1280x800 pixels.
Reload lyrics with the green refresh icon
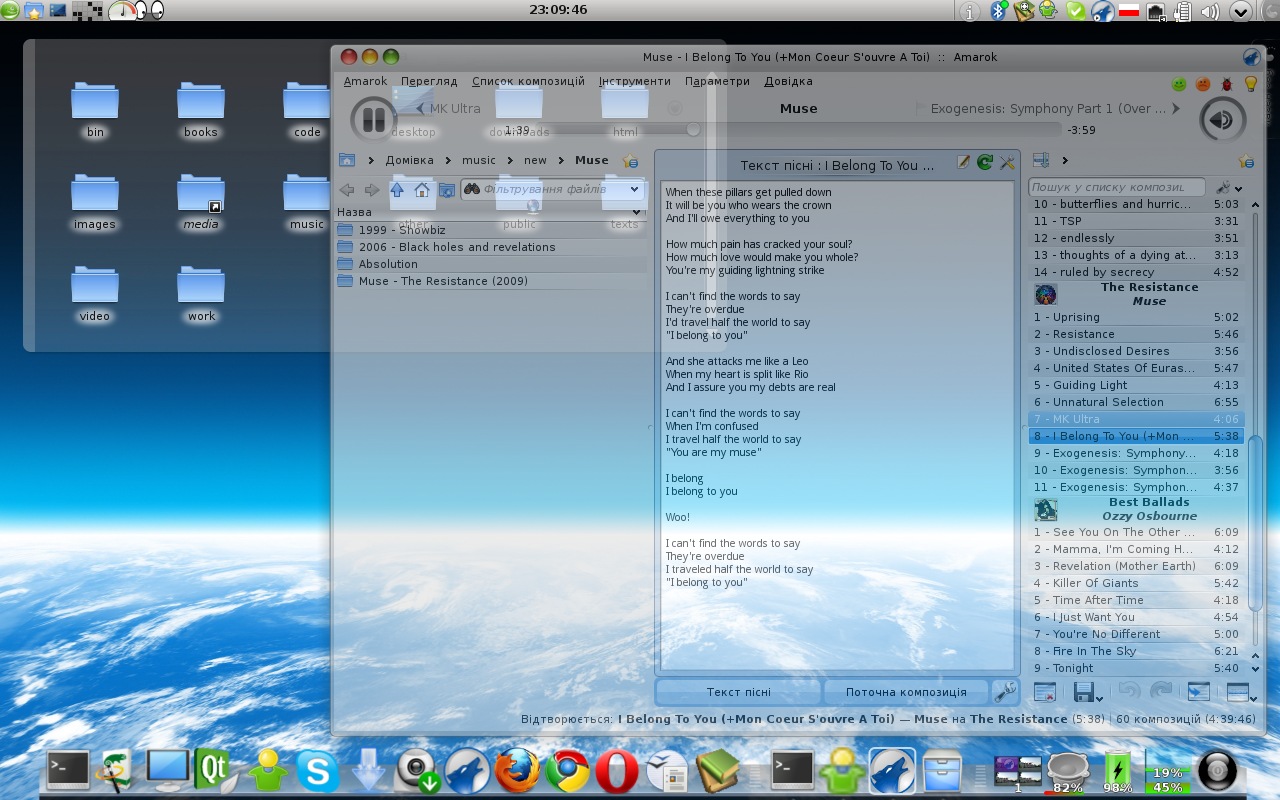tap(985, 162)
